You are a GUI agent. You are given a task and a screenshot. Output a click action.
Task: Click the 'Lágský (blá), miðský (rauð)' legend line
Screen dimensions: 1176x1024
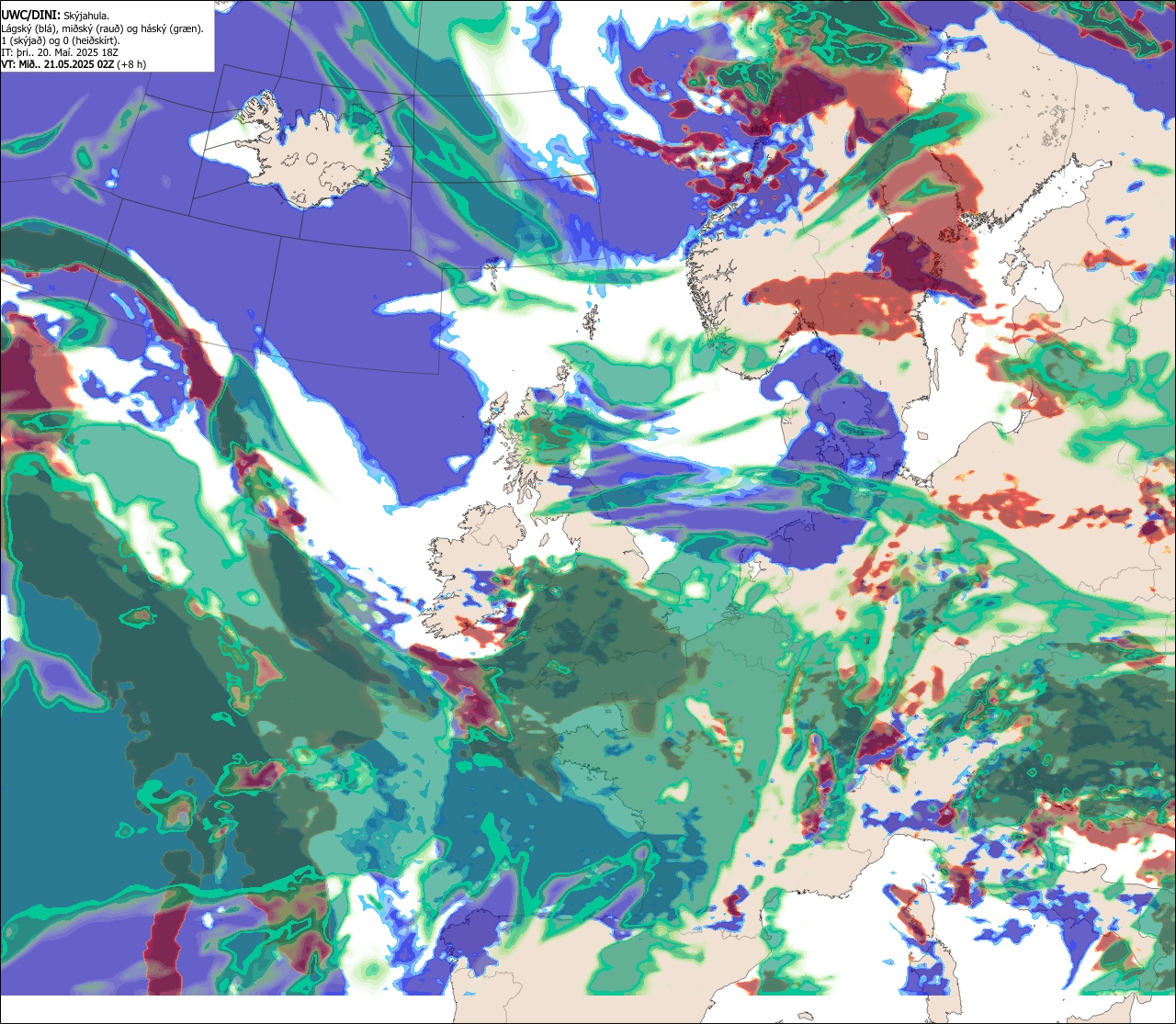point(103,28)
